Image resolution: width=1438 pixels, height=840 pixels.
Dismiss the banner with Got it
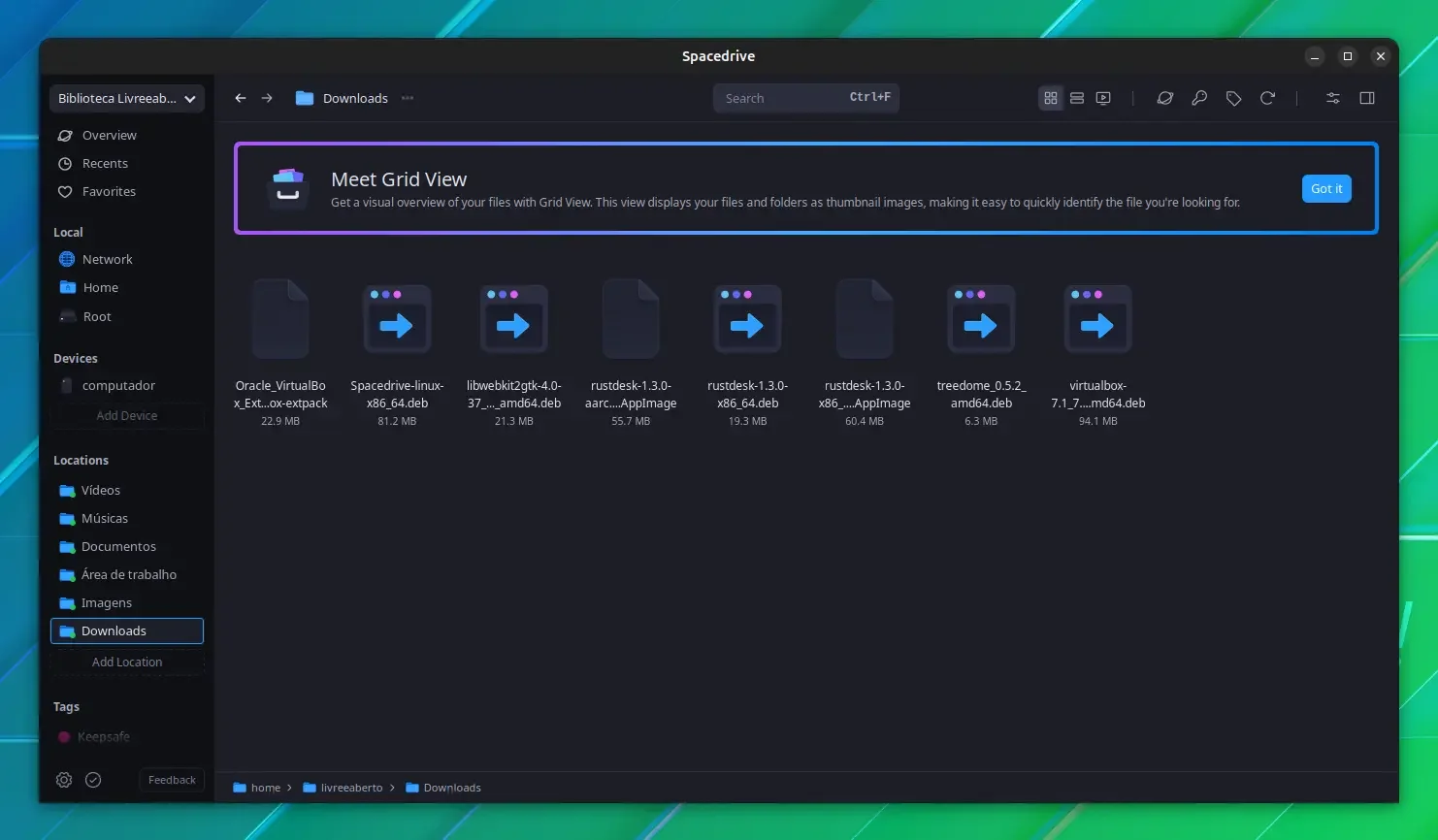pyautogui.click(x=1326, y=188)
